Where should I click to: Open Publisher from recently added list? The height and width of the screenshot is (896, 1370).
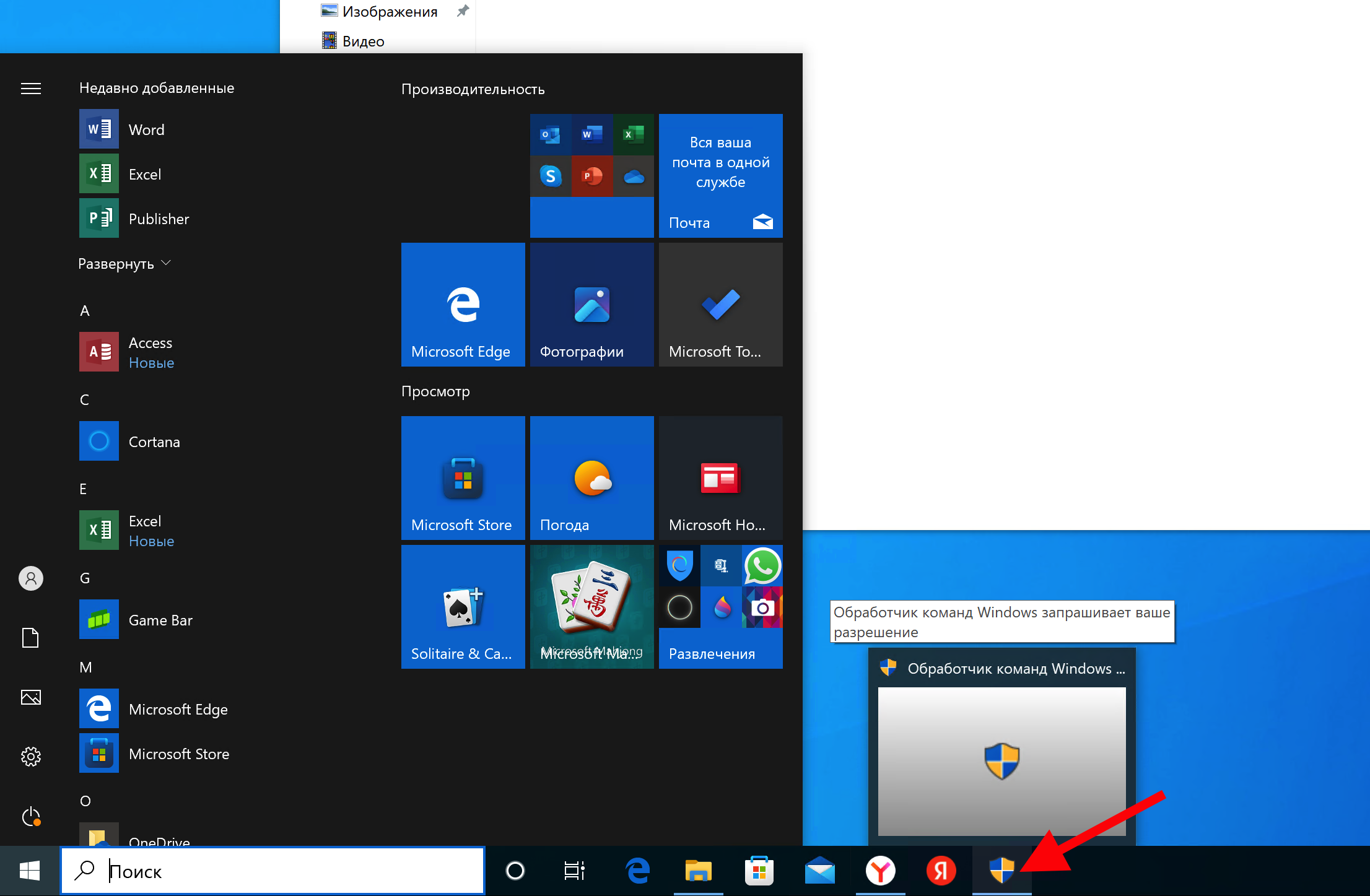point(134,219)
